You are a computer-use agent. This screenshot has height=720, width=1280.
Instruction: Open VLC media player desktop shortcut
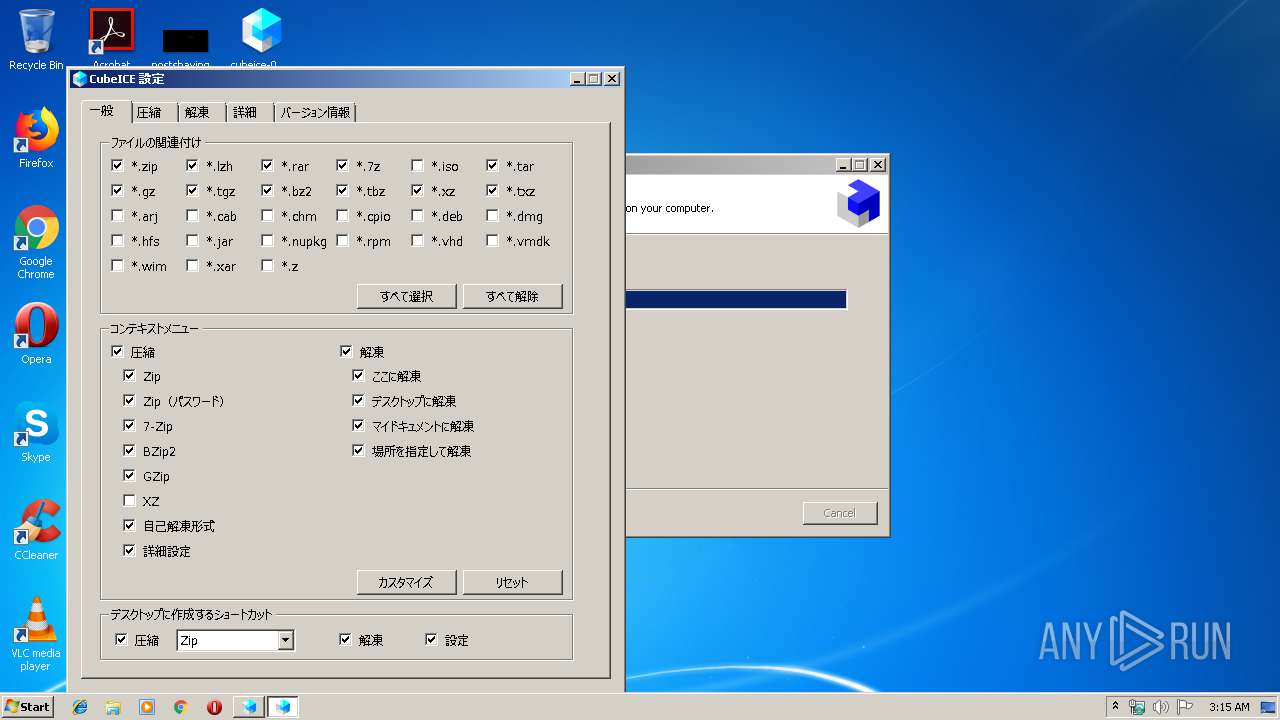point(36,633)
